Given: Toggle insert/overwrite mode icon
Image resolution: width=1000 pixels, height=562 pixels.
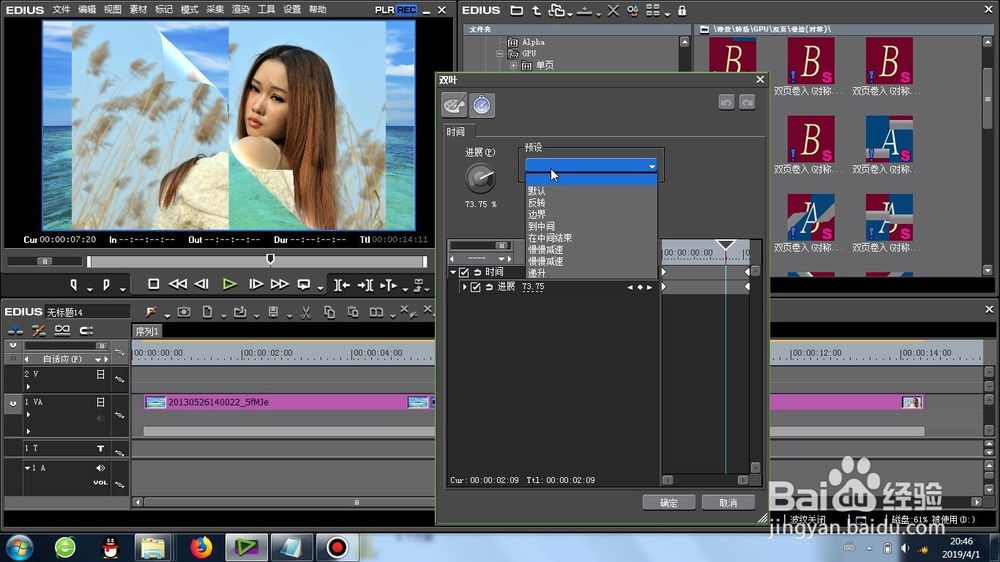Looking at the screenshot, I should (15, 330).
